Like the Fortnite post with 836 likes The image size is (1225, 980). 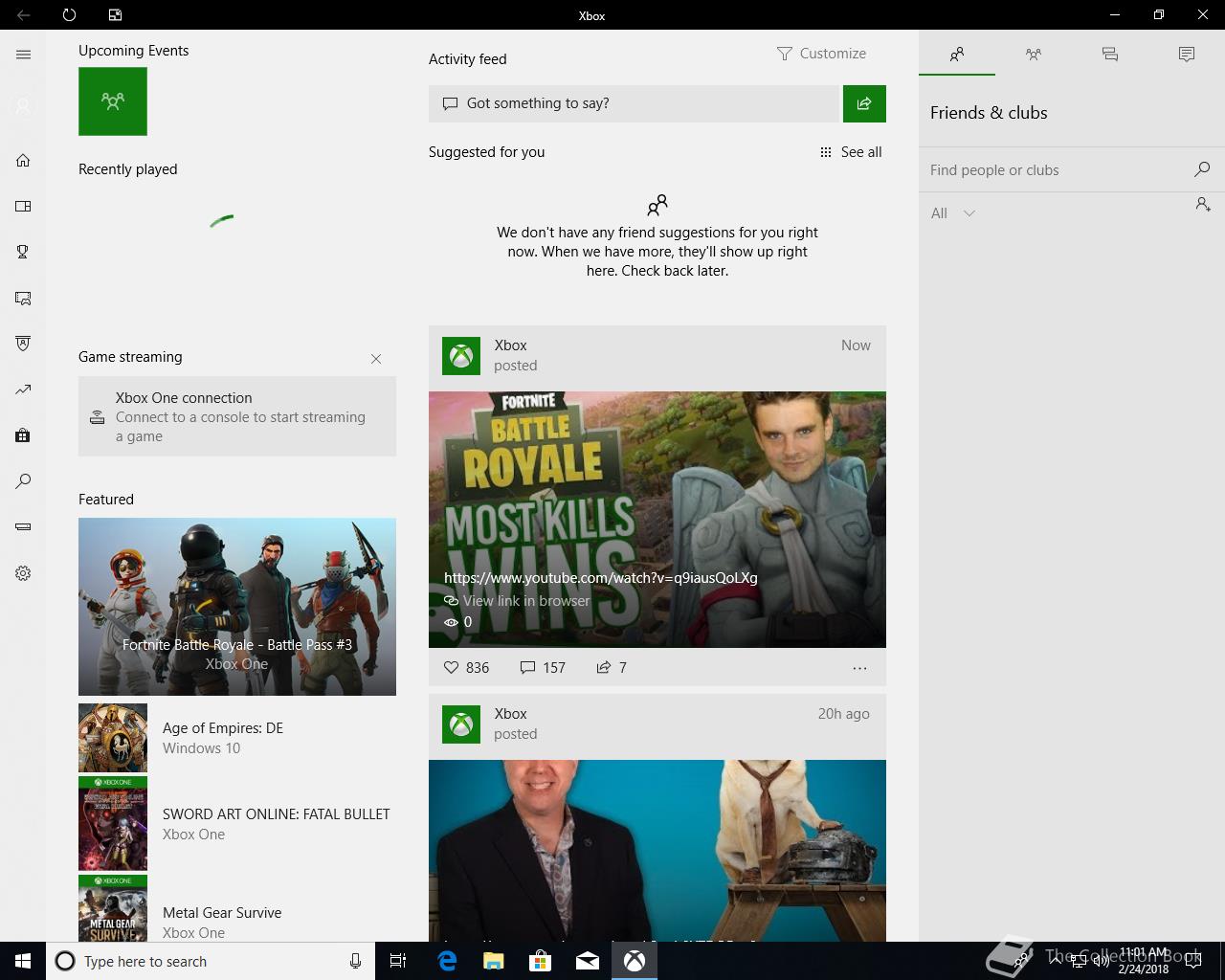pos(466,667)
